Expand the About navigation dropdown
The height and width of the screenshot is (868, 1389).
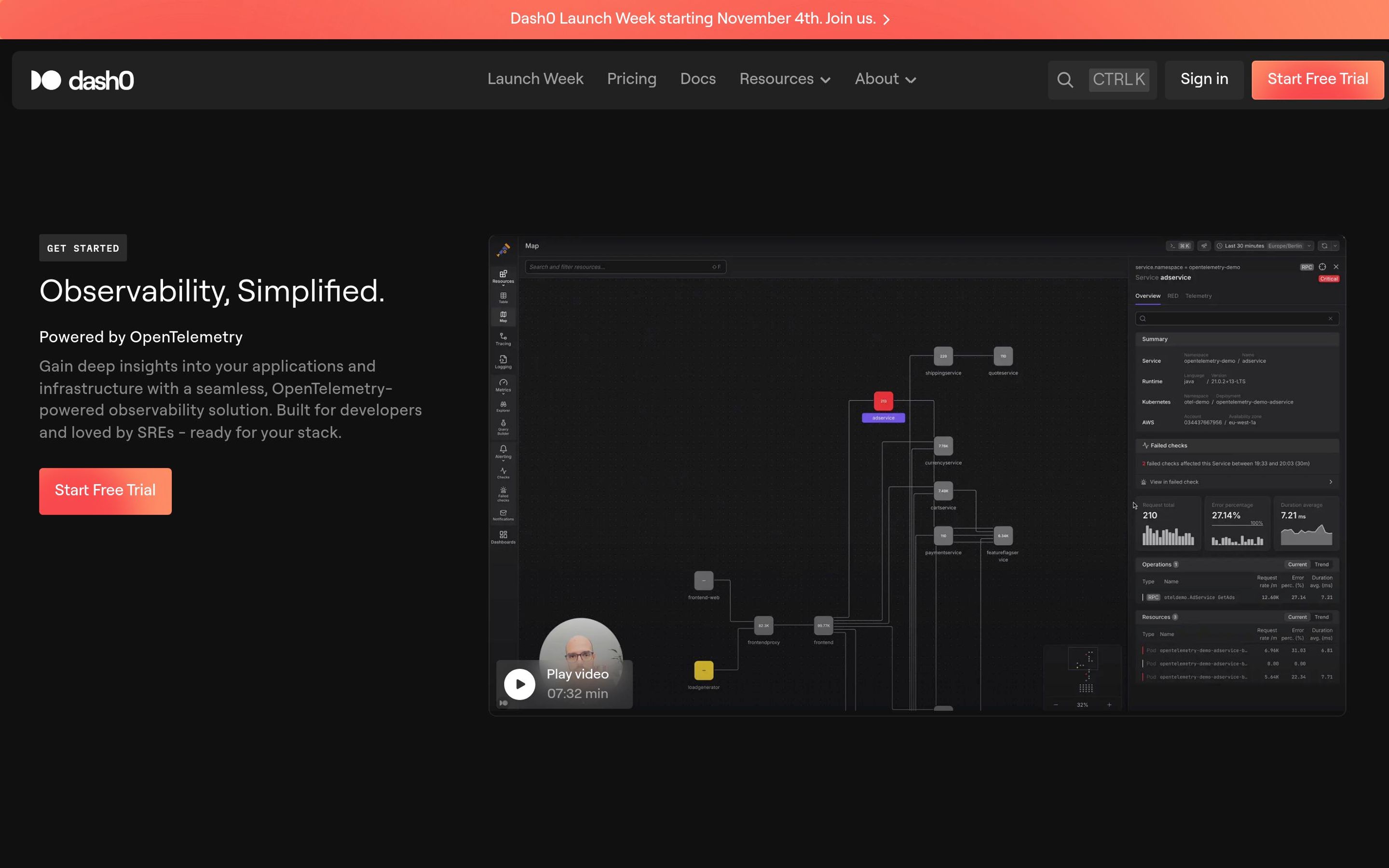tap(885, 79)
